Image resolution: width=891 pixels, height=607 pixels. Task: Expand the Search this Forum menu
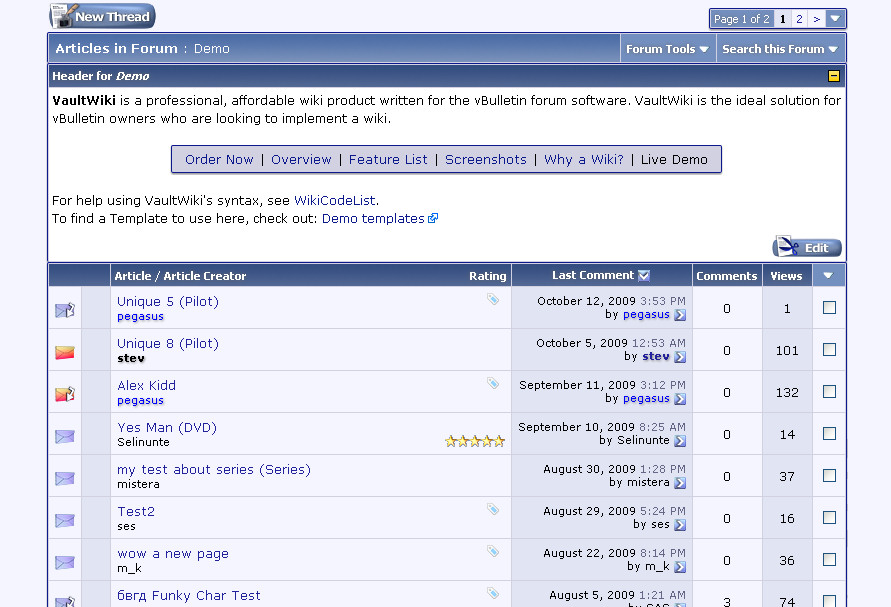780,49
